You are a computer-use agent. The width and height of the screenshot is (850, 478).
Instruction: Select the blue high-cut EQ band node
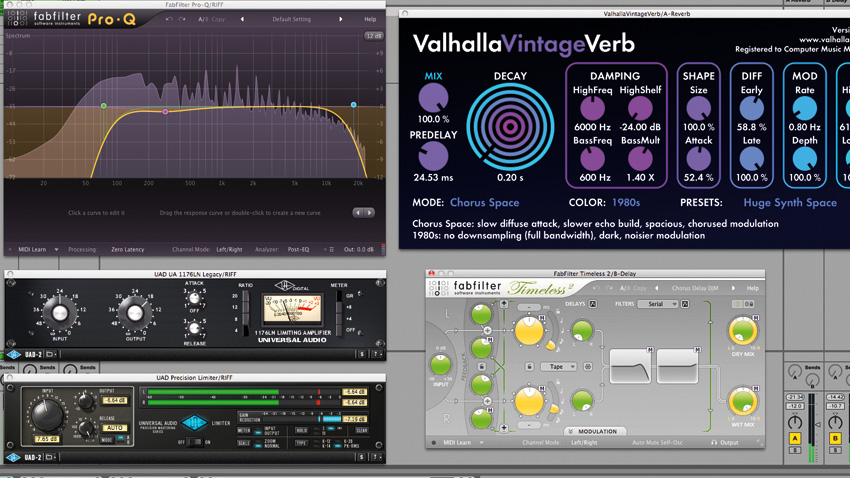click(x=353, y=105)
